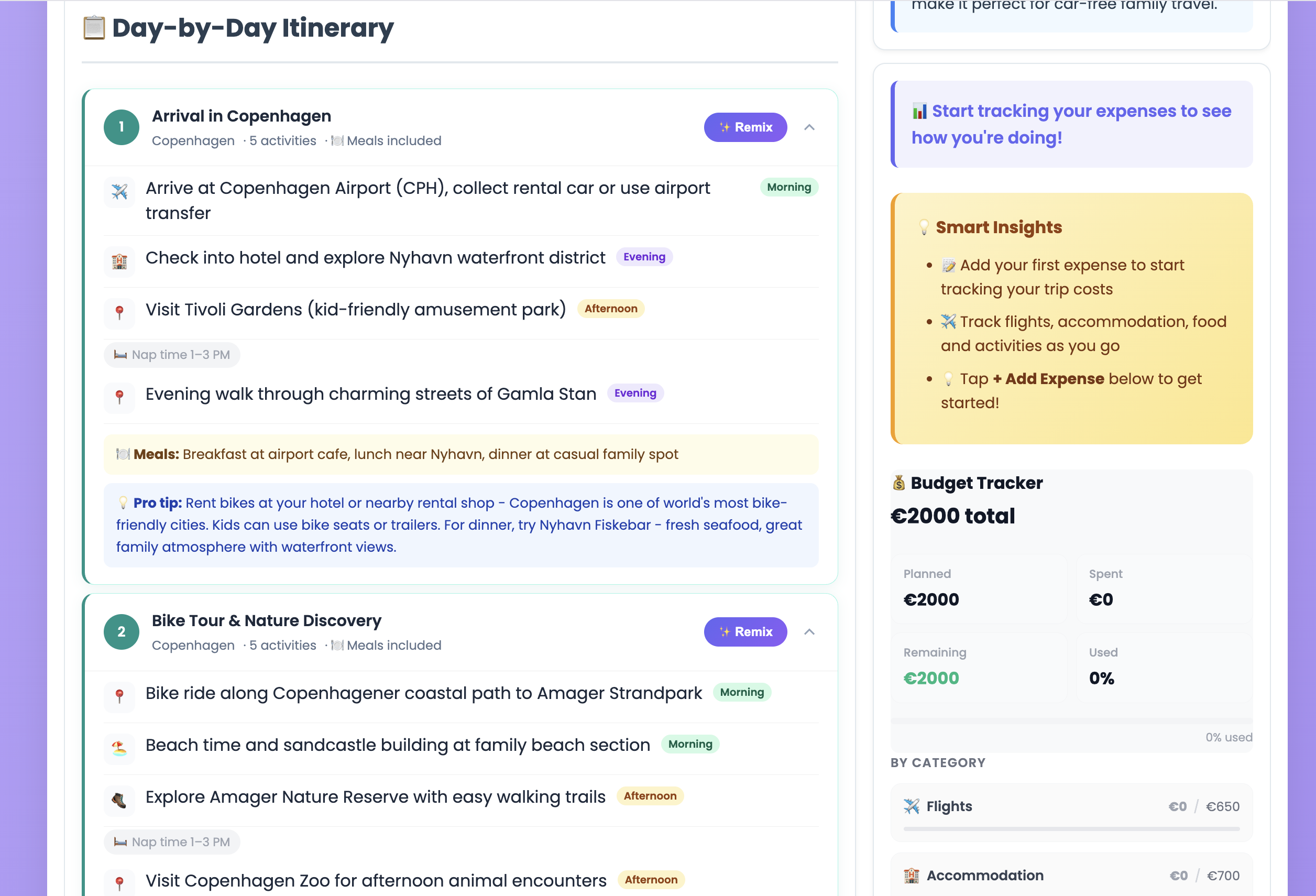Remix the Bike Tour & Nature Discovery day
The width and height of the screenshot is (1316, 896).
[745, 632]
